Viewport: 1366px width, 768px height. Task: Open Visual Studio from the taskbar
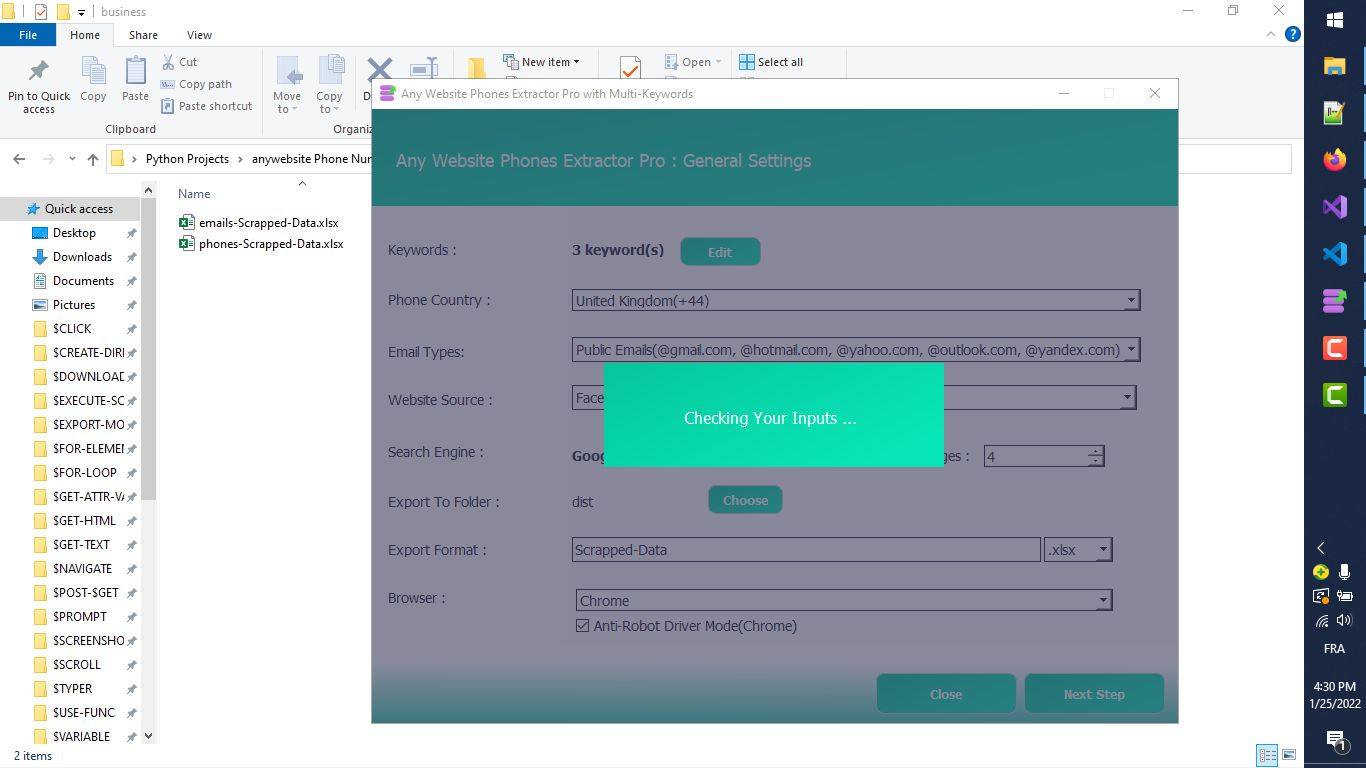click(1335, 207)
